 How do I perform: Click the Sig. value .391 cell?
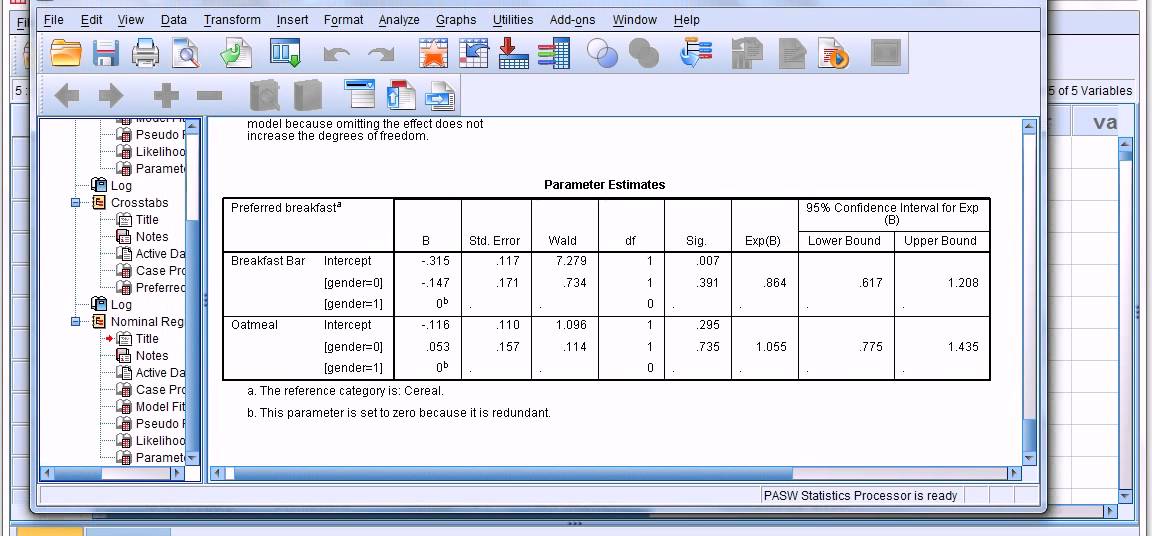[x=707, y=283]
